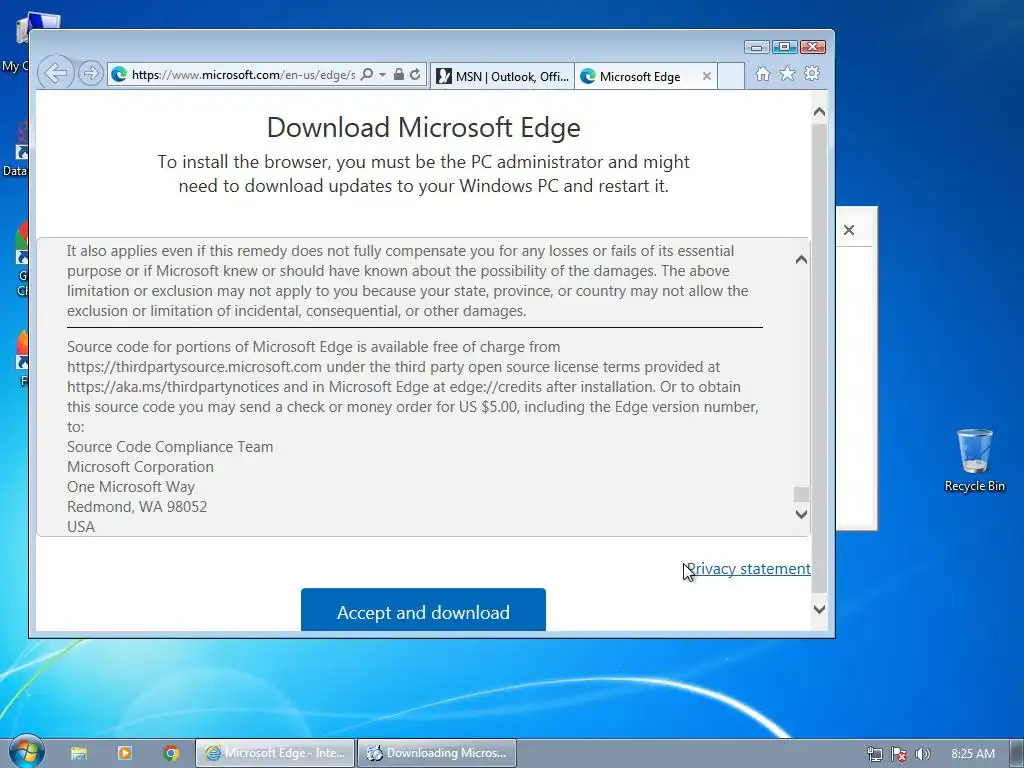The image size is (1024, 768).
Task: Click the Accept and download button
Action: [423, 610]
